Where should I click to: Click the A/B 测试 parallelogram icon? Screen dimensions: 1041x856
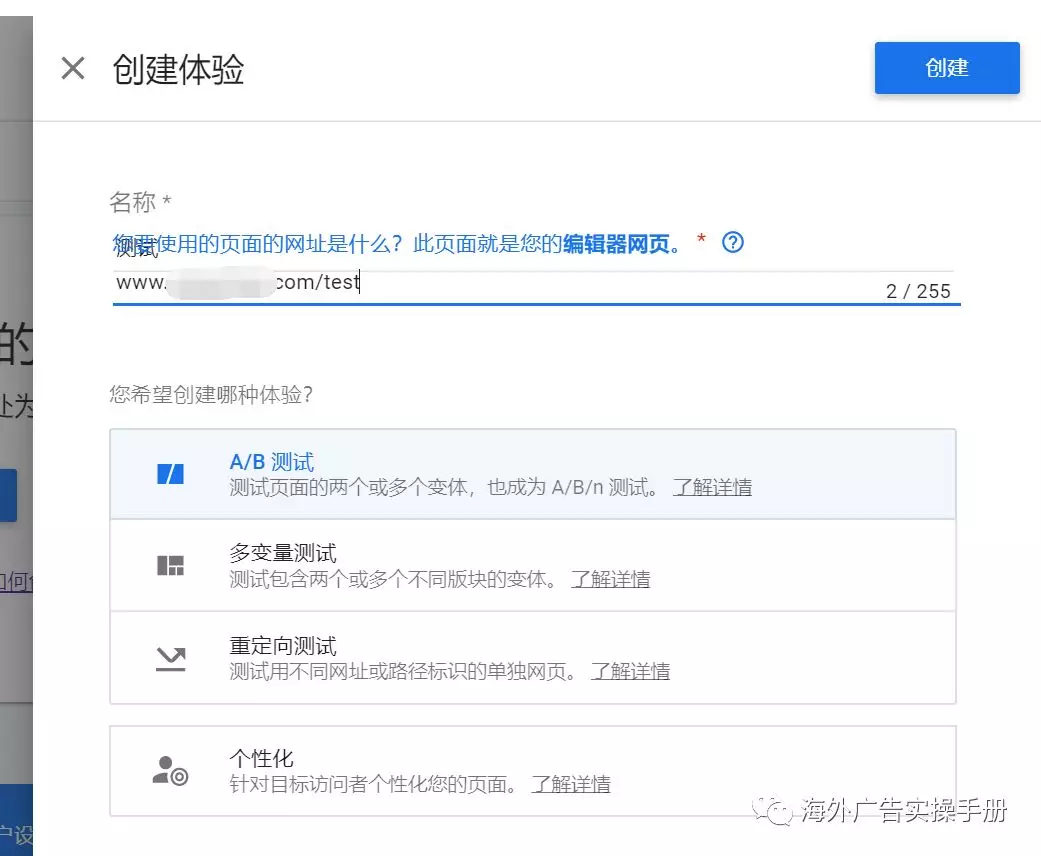171,474
